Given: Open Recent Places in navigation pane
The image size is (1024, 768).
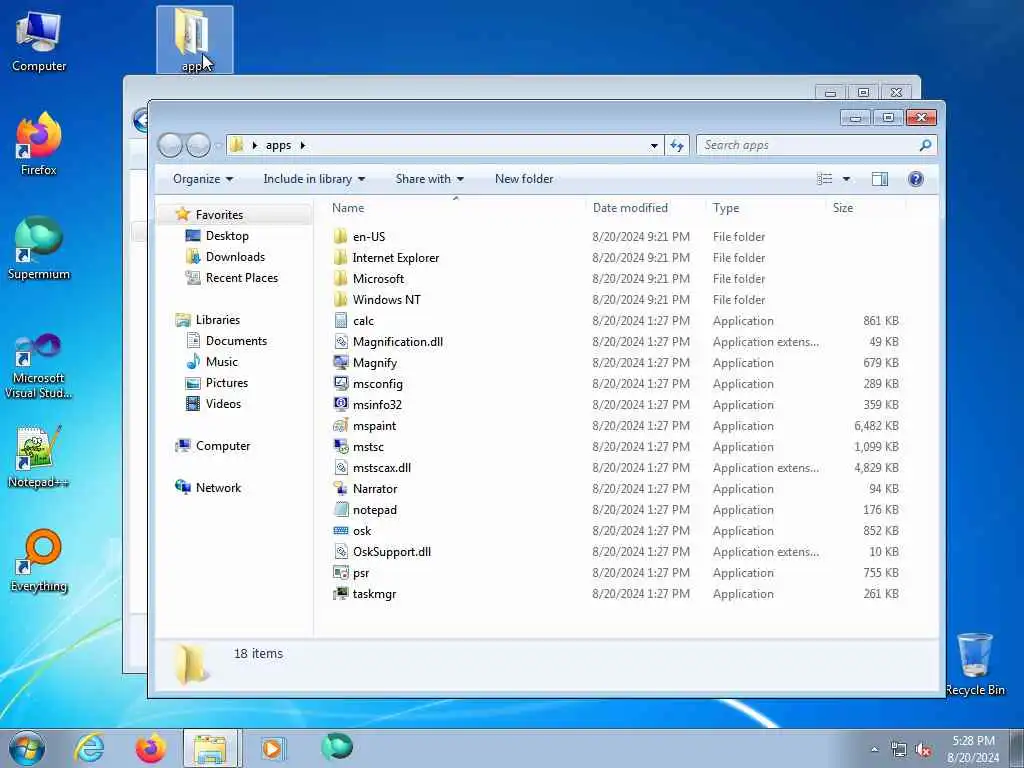Looking at the screenshot, I should pos(242,278).
